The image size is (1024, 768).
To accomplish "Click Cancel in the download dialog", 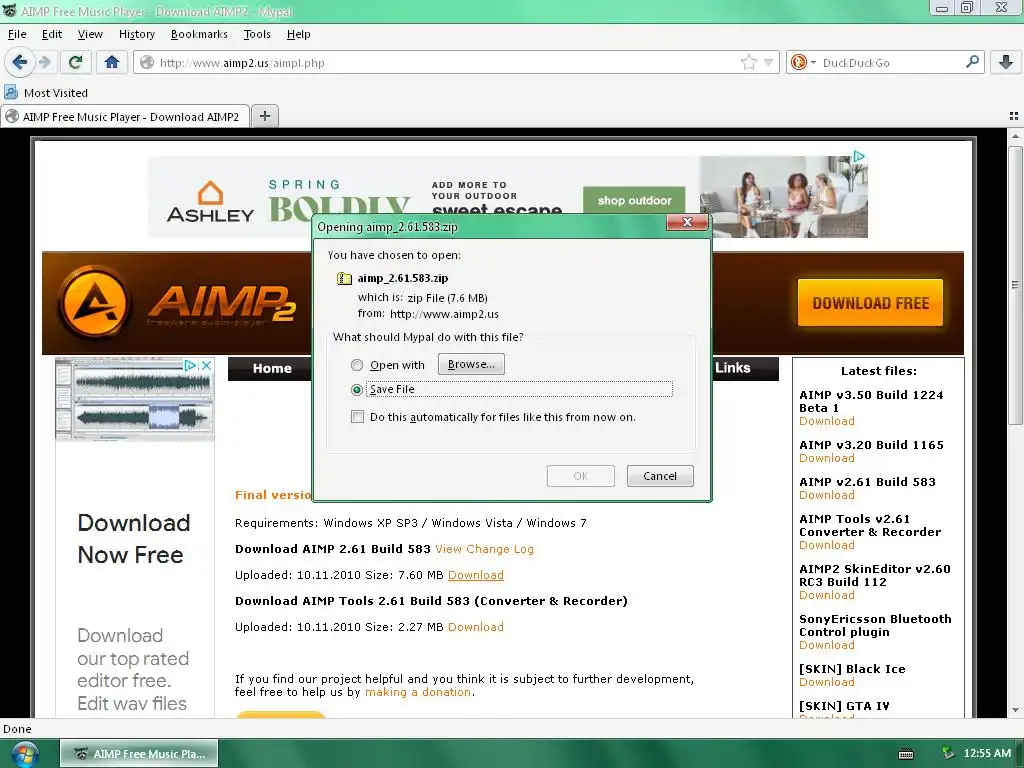I will click(660, 476).
